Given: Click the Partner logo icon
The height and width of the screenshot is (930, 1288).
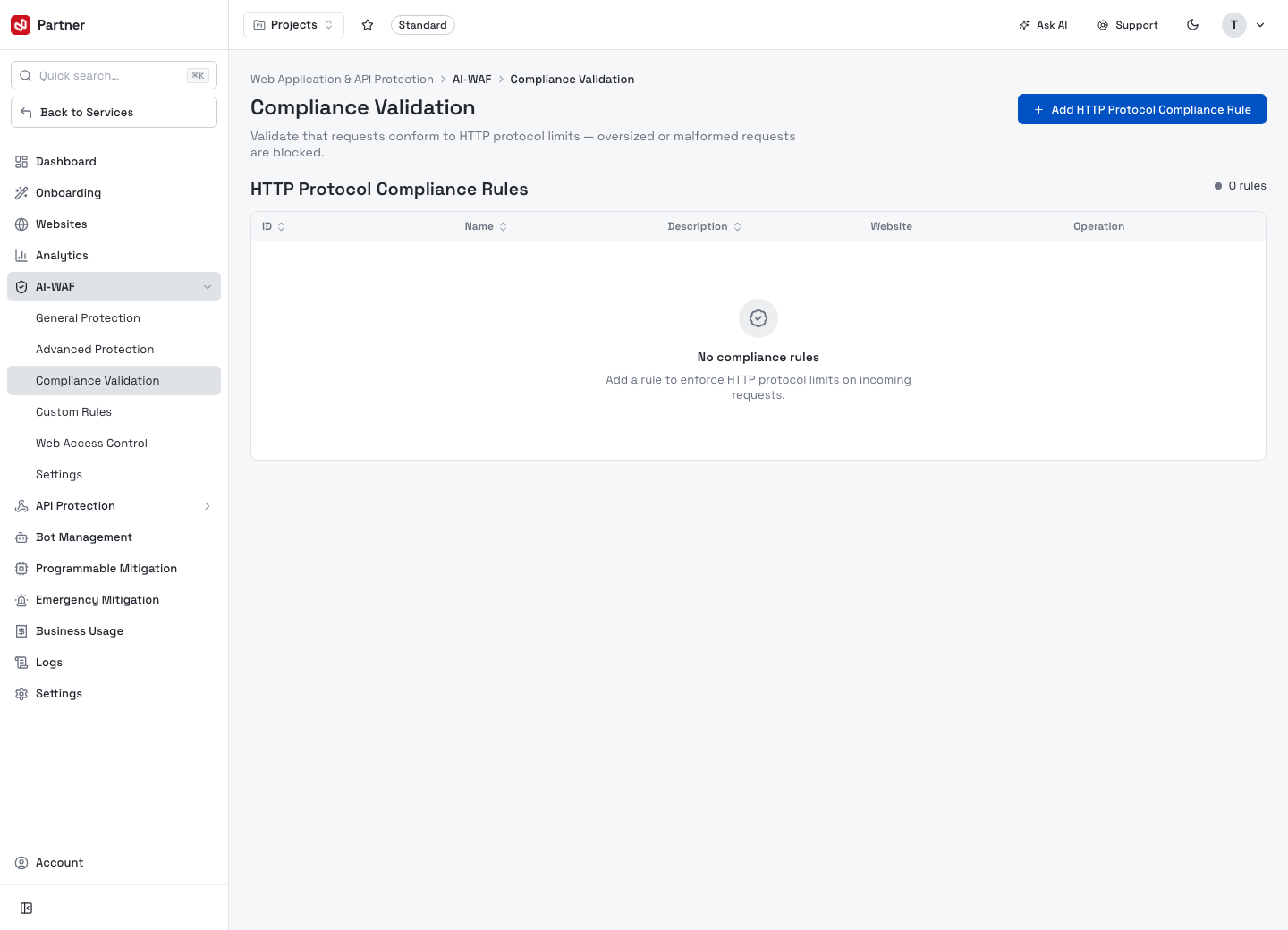Looking at the screenshot, I should (21, 25).
